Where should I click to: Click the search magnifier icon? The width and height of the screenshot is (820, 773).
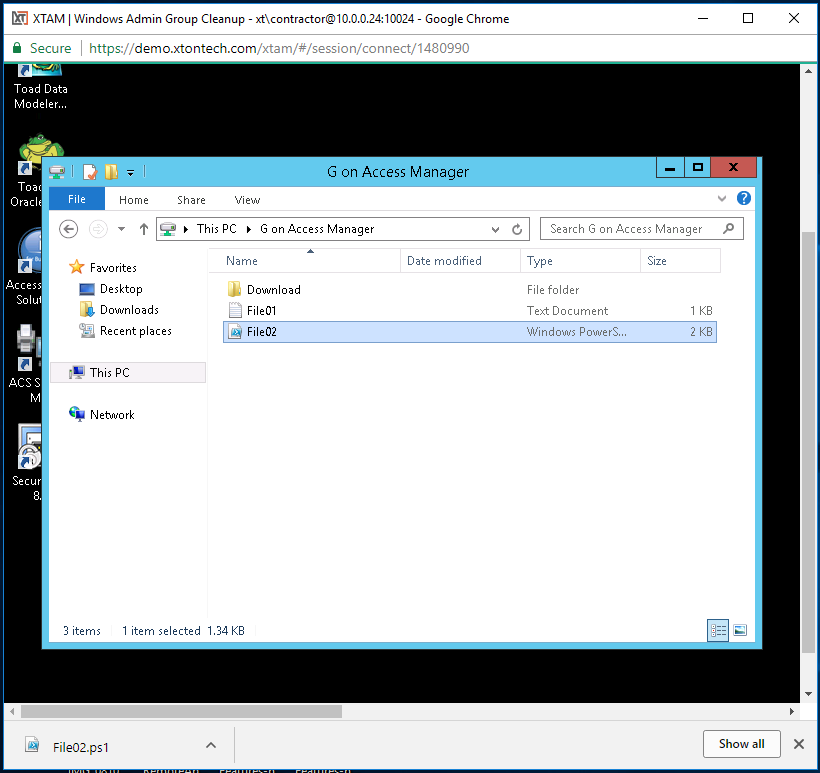pyautogui.click(x=729, y=229)
